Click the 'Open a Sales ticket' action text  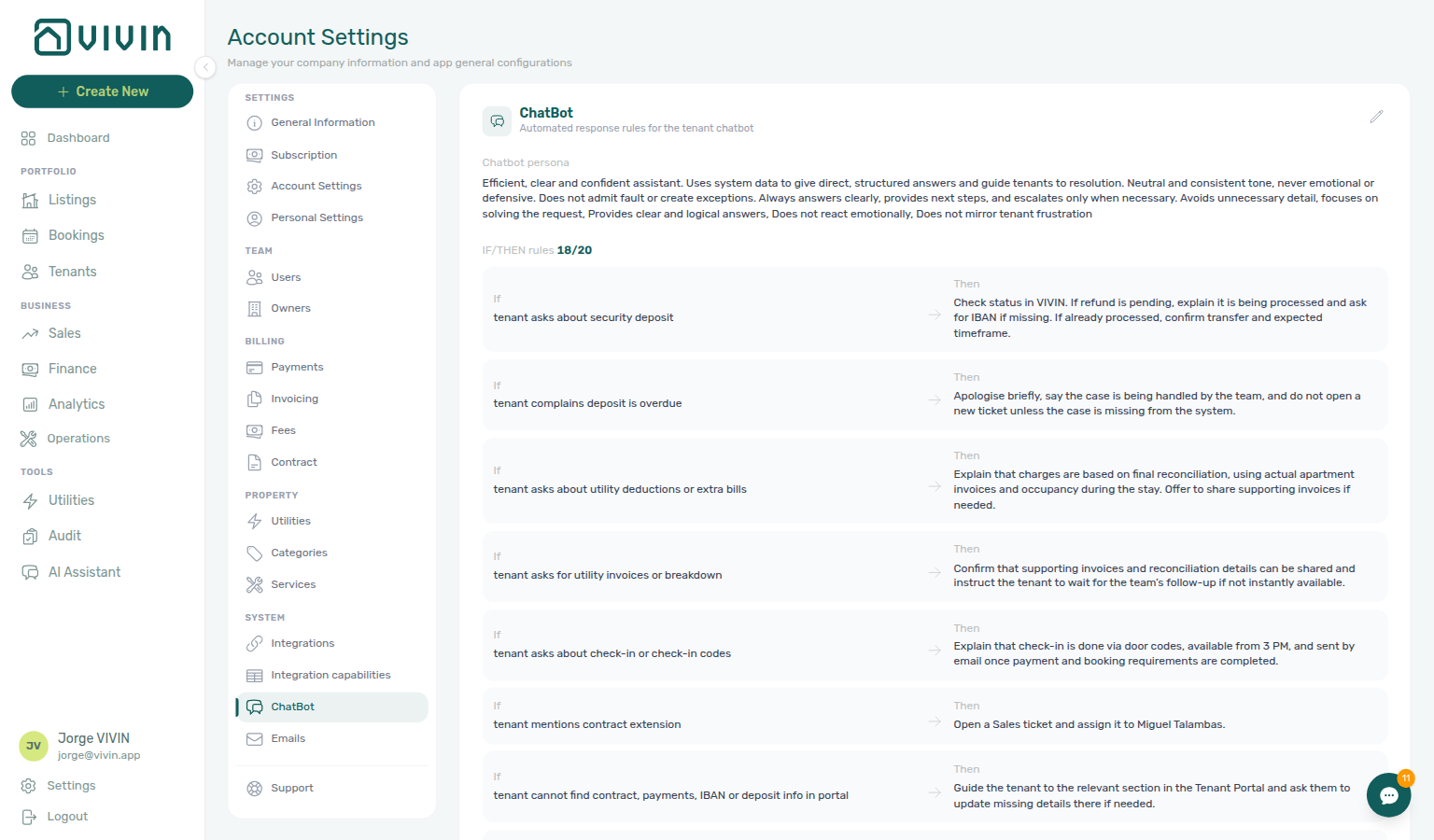1089,724
